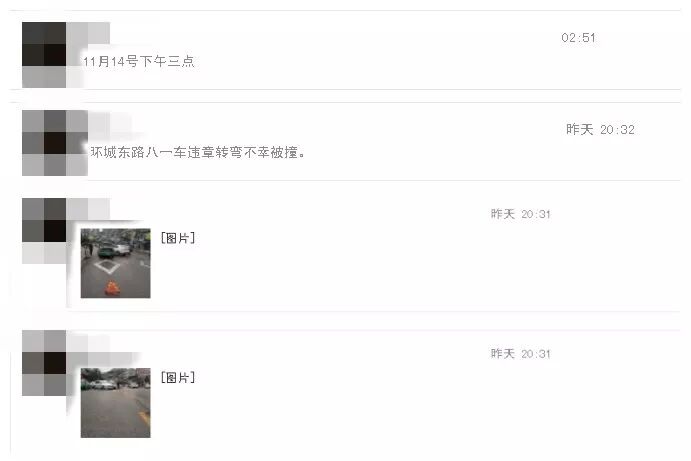The width and height of the screenshot is (691, 461).
Task: Select the message 环城东路八一车违章转弯不幸被撞
Action: click(197, 152)
